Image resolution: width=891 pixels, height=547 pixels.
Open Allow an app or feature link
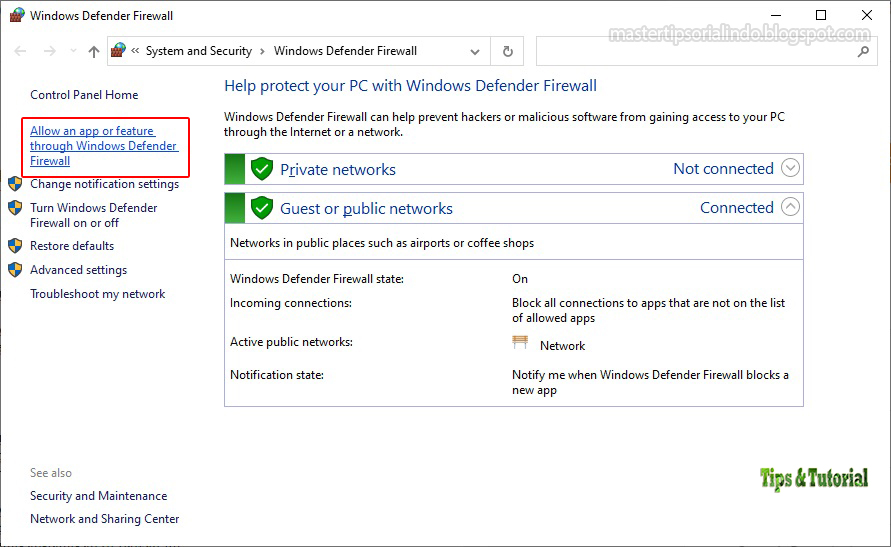104,146
